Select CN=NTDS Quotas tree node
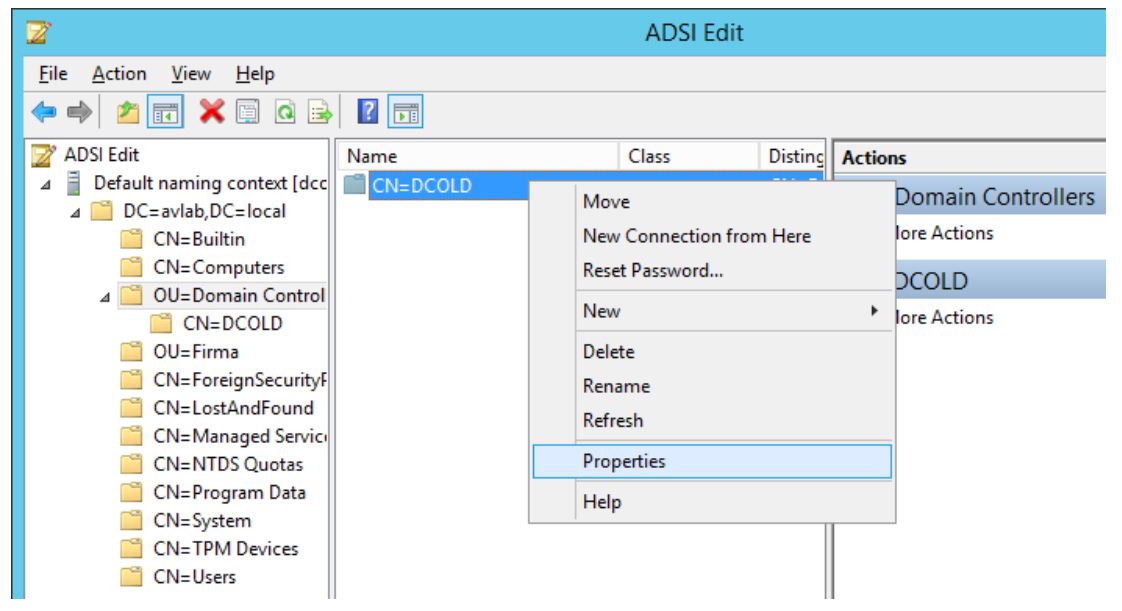1122x611 pixels. point(228,464)
